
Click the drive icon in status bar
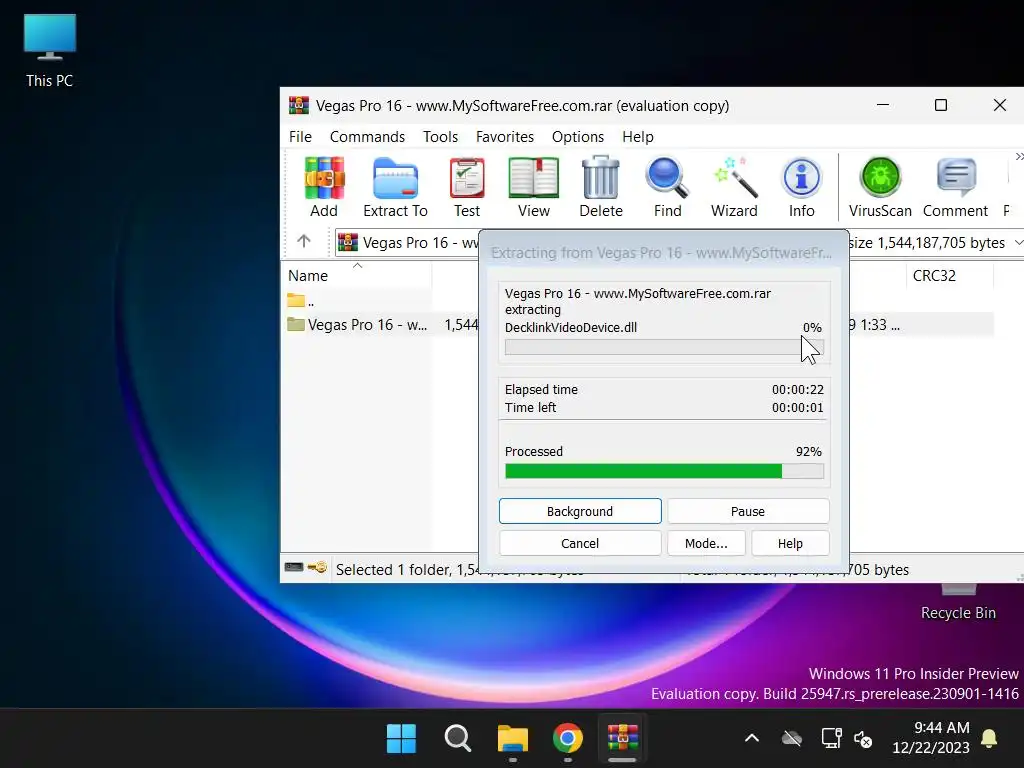pyautogui.click(x=293, y=567)
